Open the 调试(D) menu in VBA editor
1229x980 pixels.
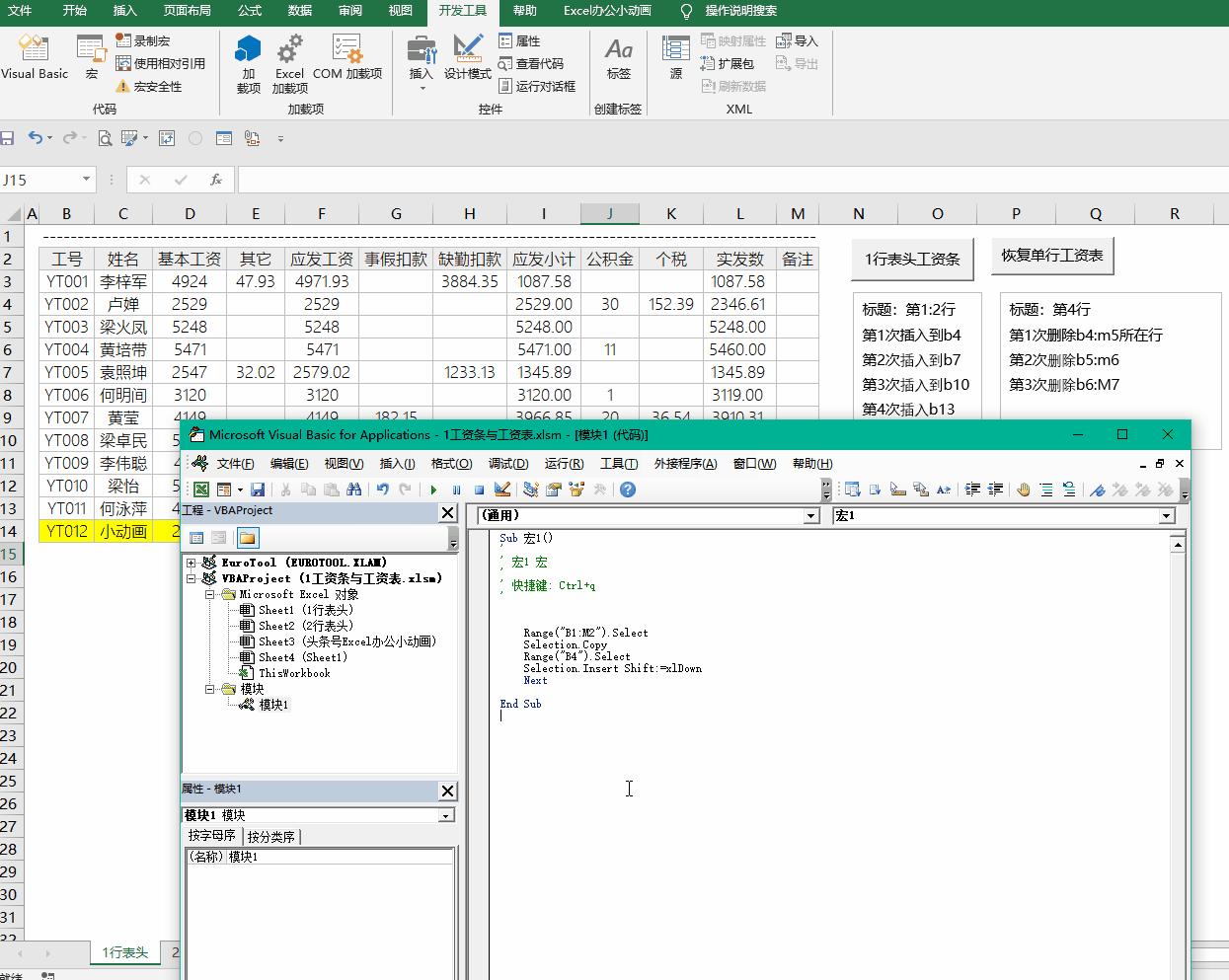507,464
